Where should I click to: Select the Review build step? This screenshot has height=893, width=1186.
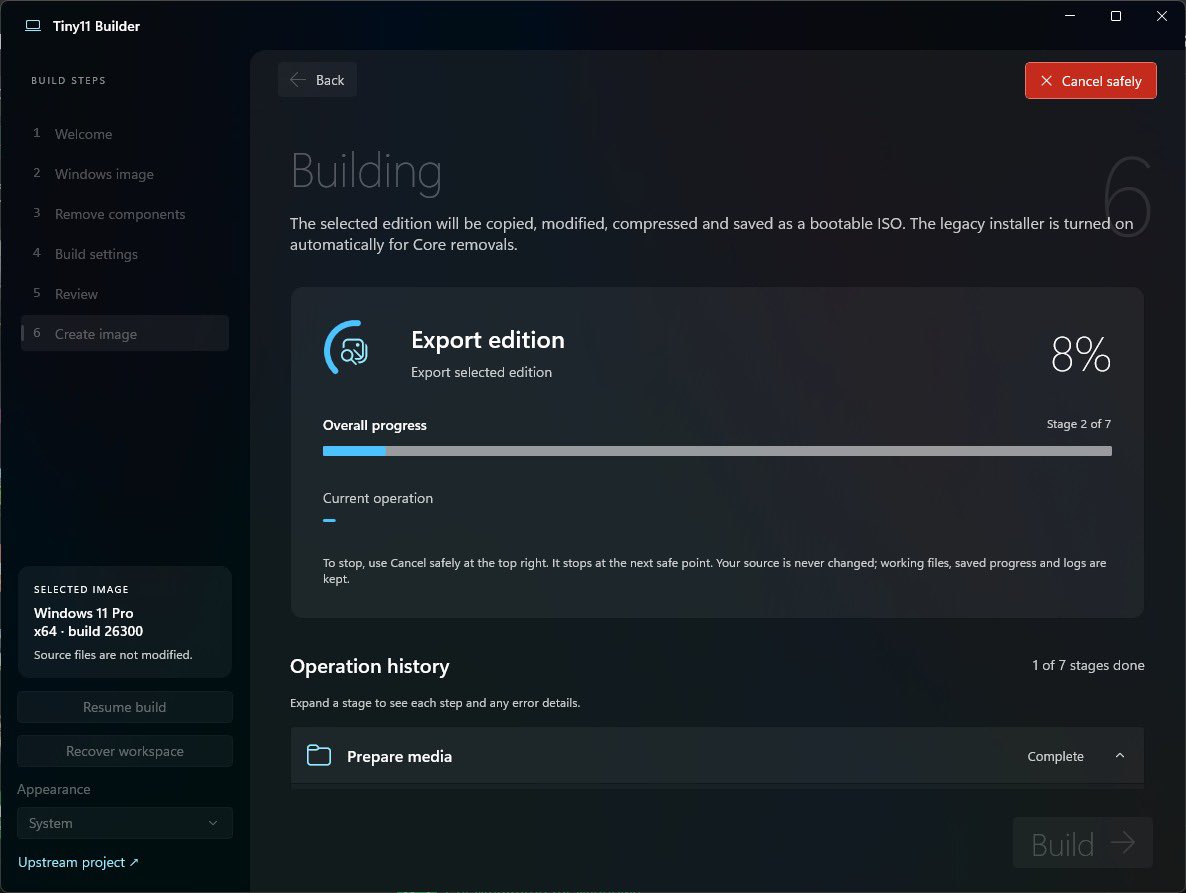125,294
